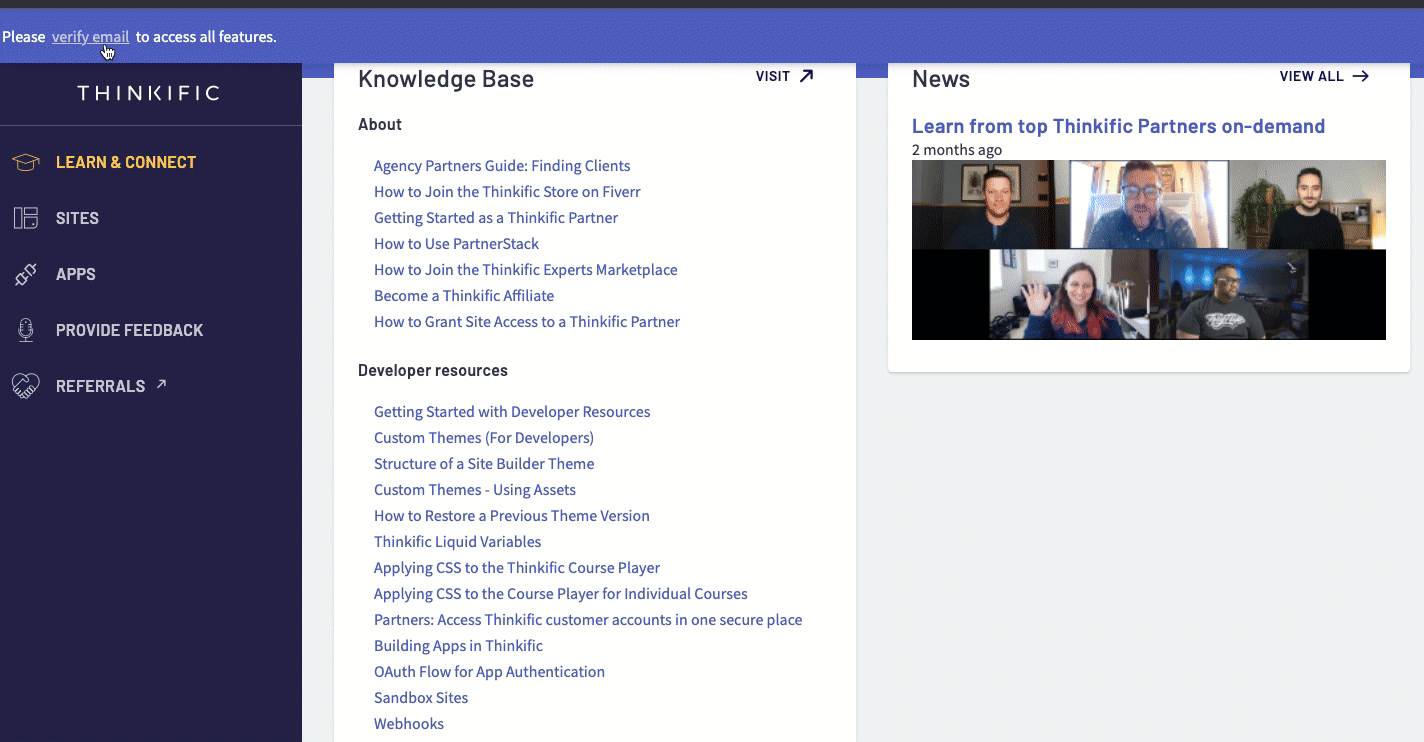Click the Knowledge Base Visit arrow icon

pyautogui.click(x=807, y=76)
